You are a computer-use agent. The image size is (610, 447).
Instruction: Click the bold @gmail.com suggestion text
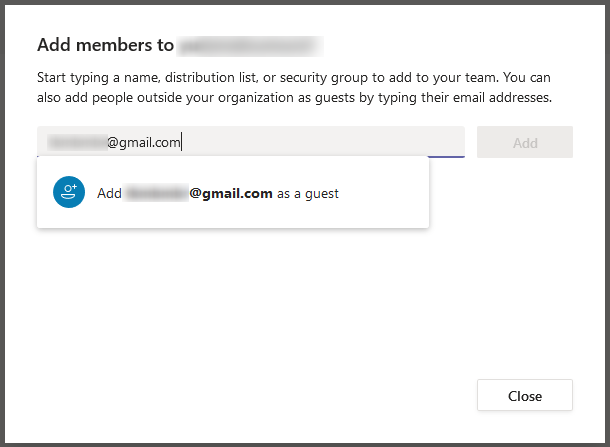coord(231,193)
